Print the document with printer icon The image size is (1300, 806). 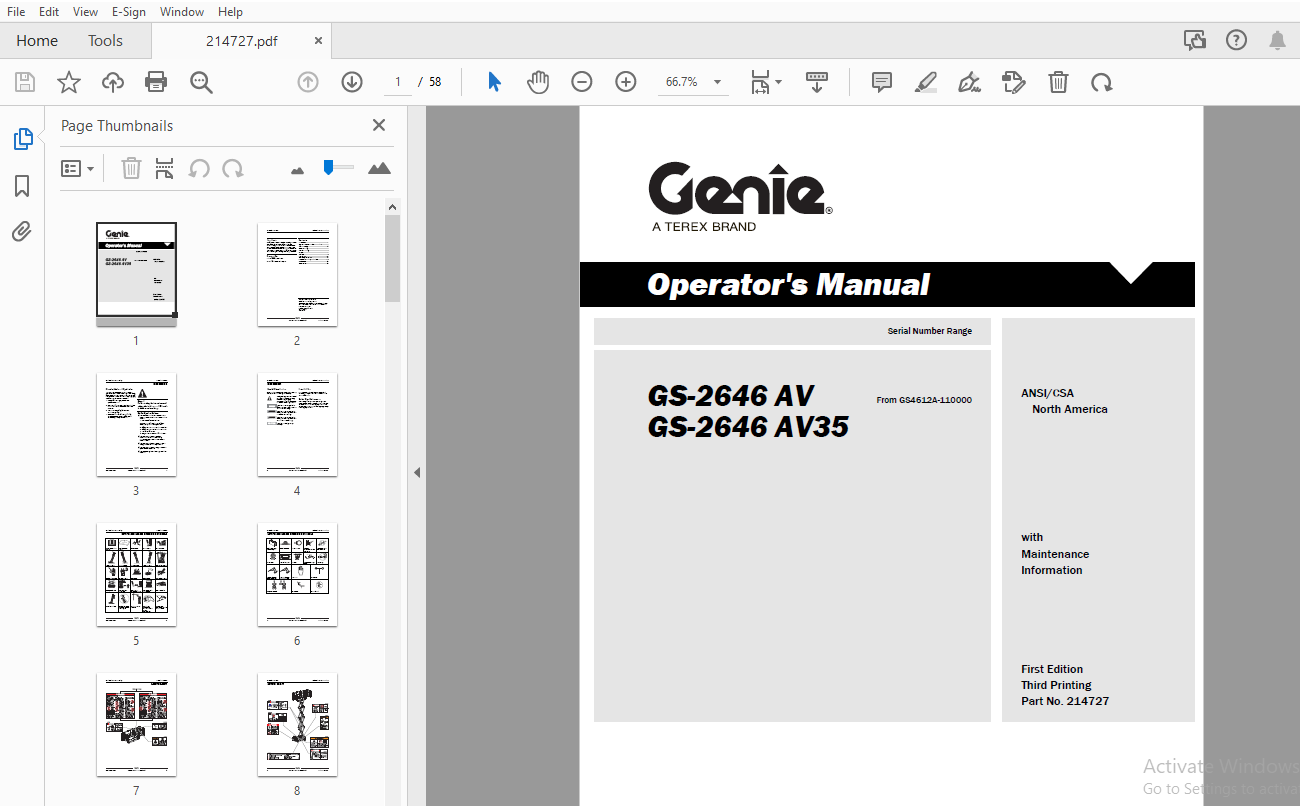(156, 82)
